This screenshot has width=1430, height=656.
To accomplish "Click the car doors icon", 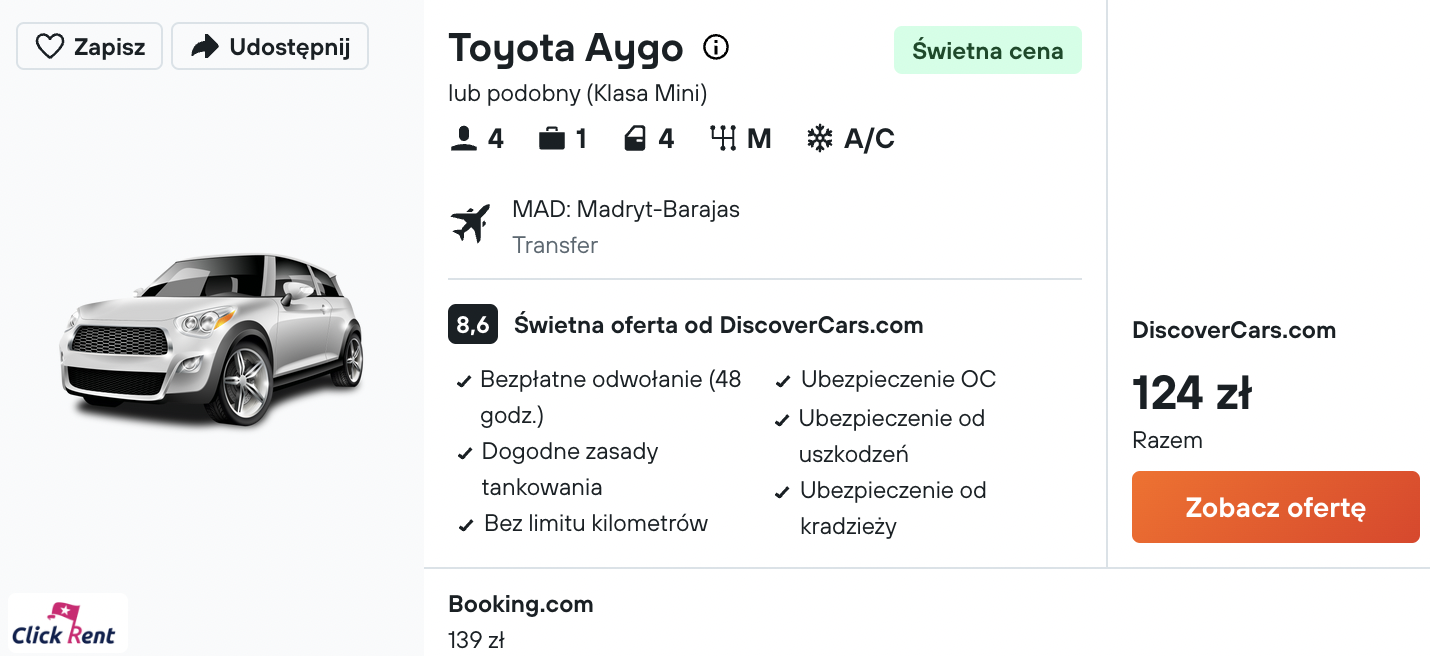I will tap(635, 138).
